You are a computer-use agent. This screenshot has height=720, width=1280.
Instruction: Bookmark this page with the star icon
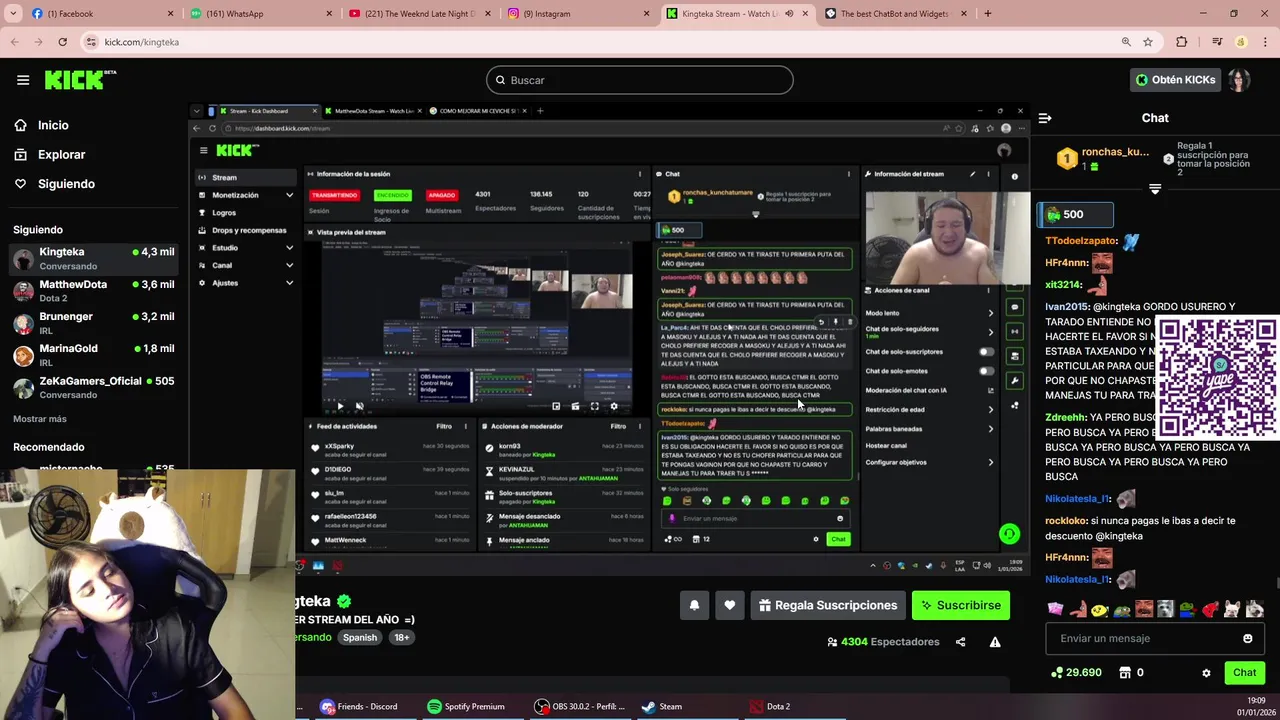(1148, 42)
